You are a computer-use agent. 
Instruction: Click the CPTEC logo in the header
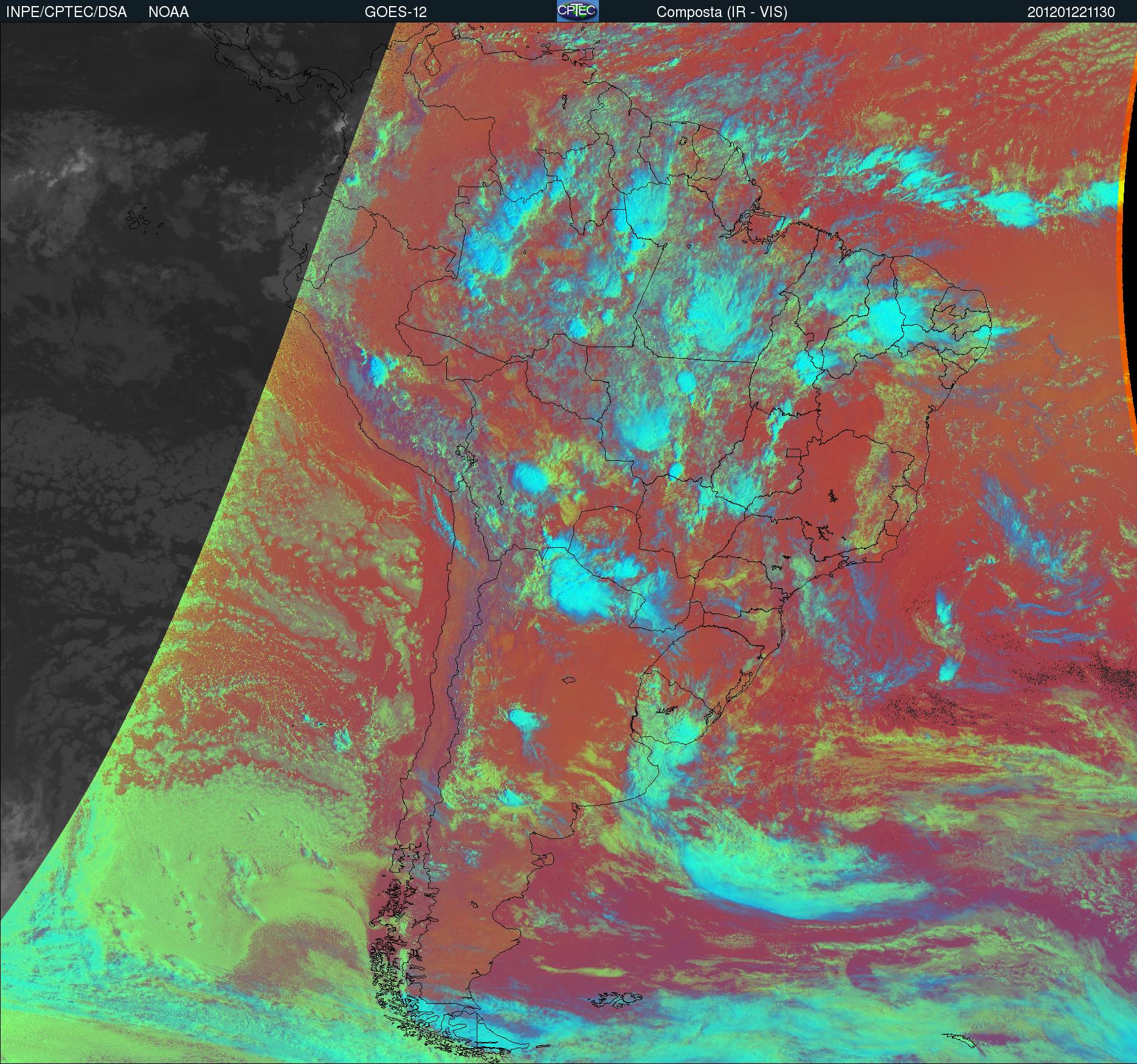coord(577,11)
